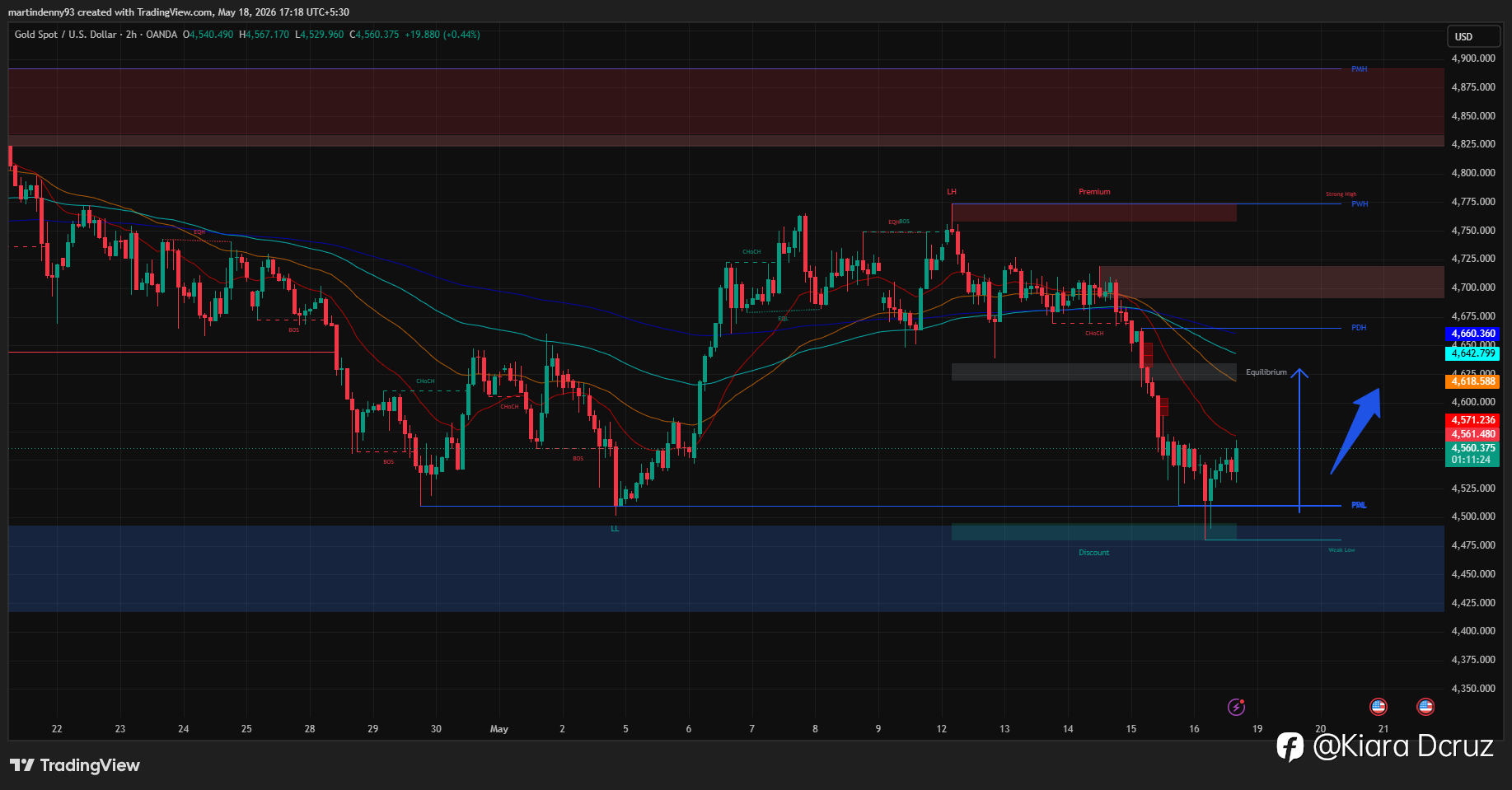1512x790 pixels.
Task: Open the USD currency selector
Action: [x=1474, y=36]
